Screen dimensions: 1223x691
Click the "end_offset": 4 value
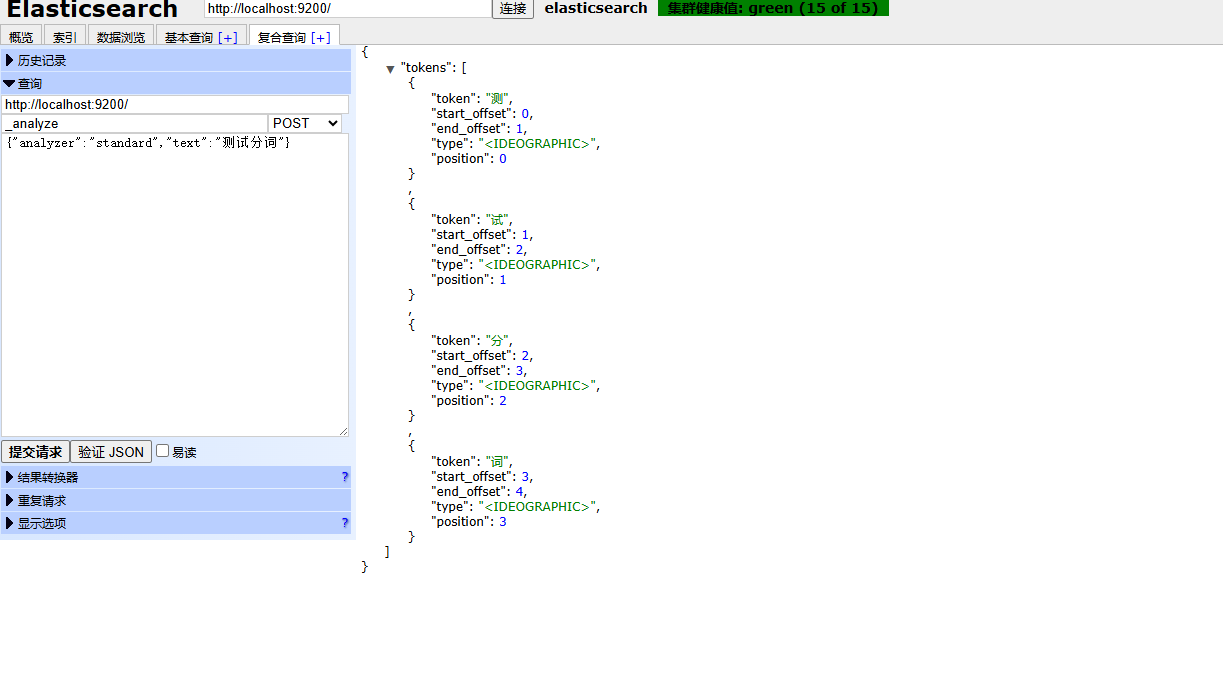(519, 492)
